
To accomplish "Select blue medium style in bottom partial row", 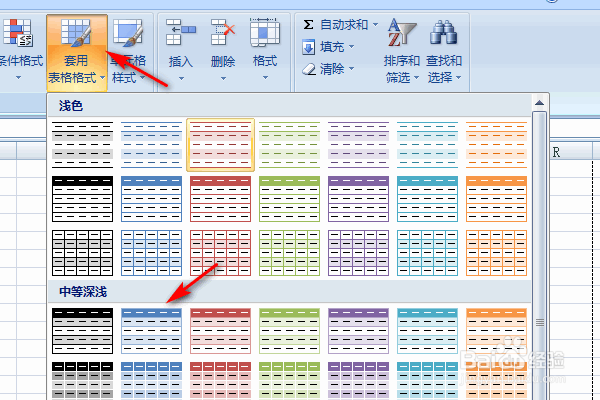I will tap(151, 380).
